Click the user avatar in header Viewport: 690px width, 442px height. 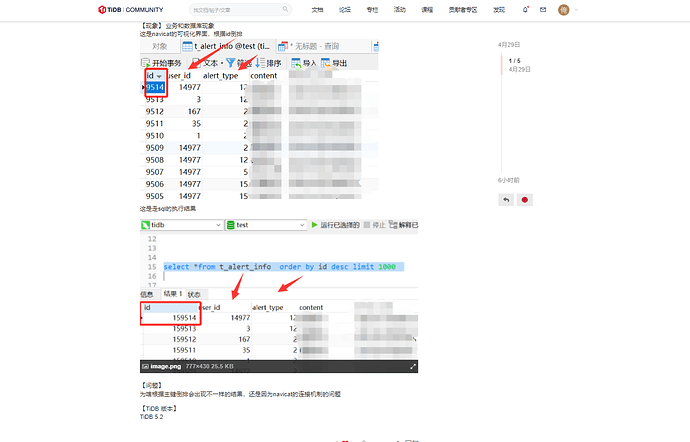564,10
